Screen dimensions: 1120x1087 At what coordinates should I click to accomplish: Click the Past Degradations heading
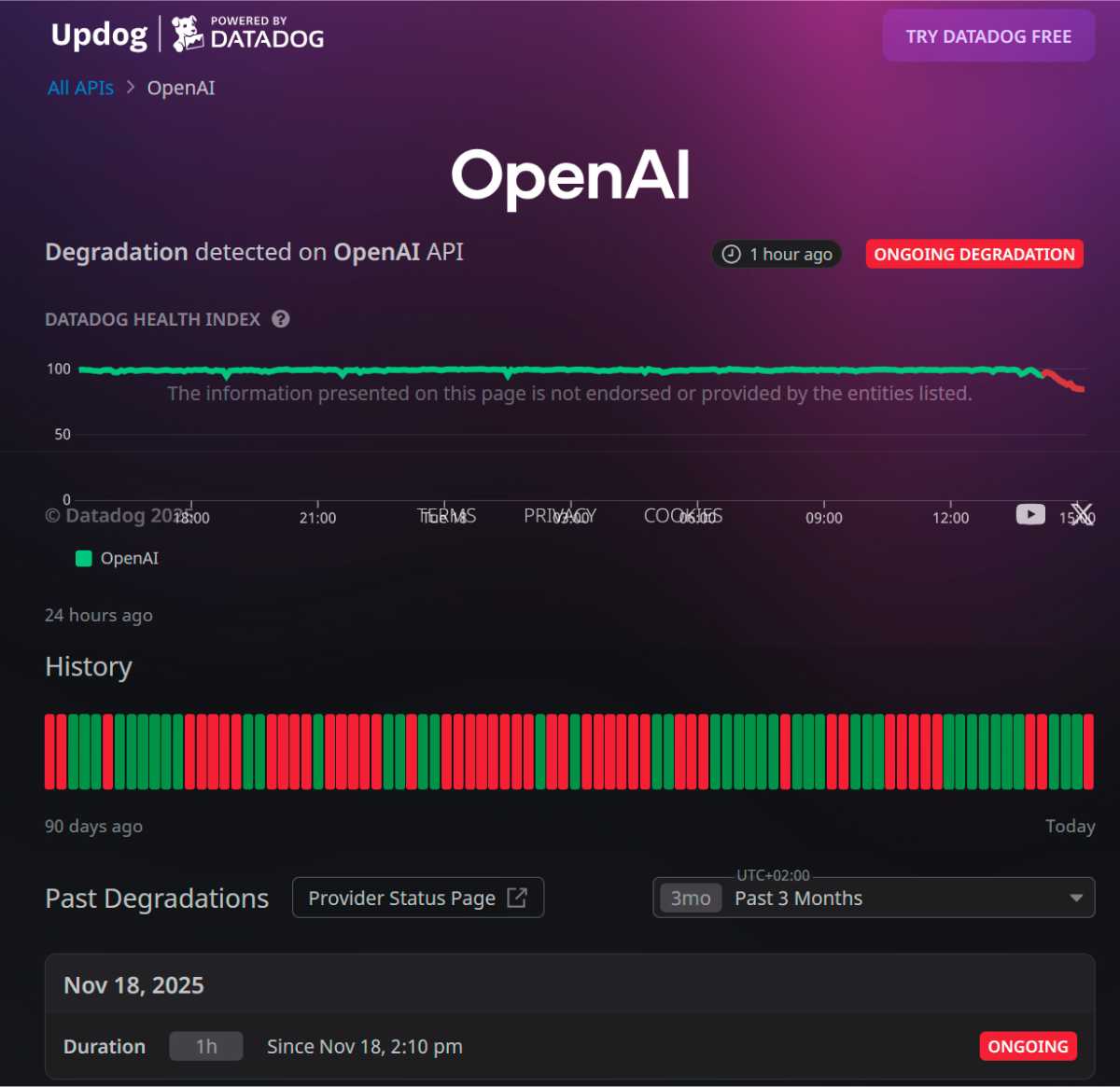157,899
